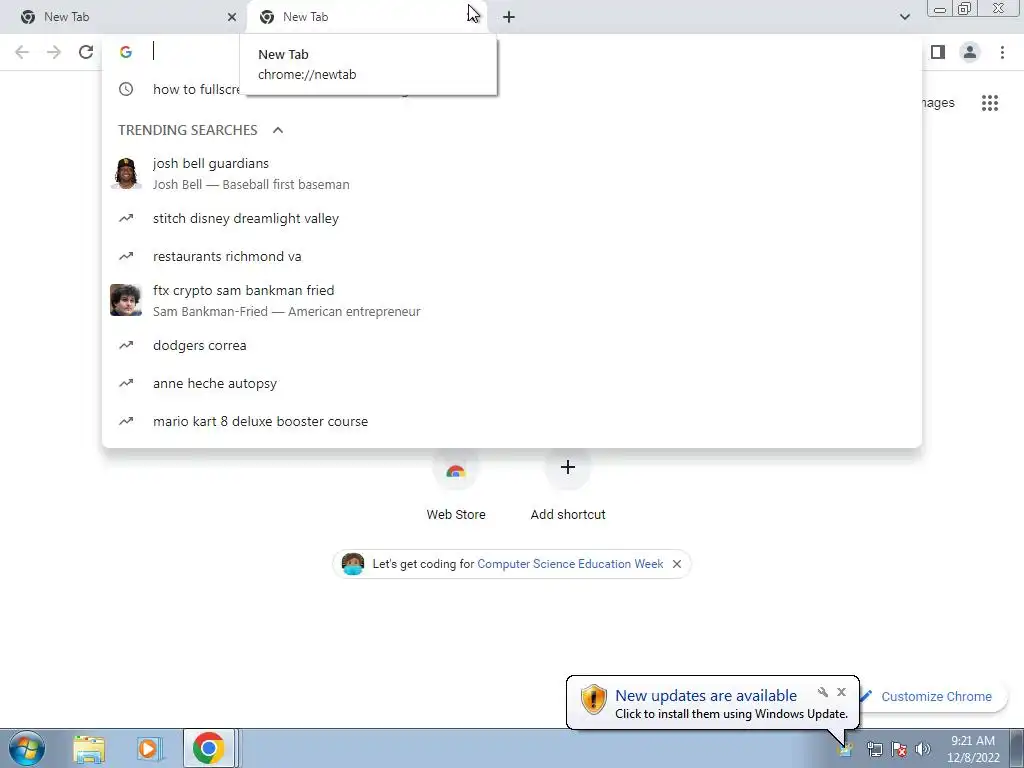Open the tab search dropdown arrow
This screenshot has height=768, width=1024.
[x=904, y=17]
